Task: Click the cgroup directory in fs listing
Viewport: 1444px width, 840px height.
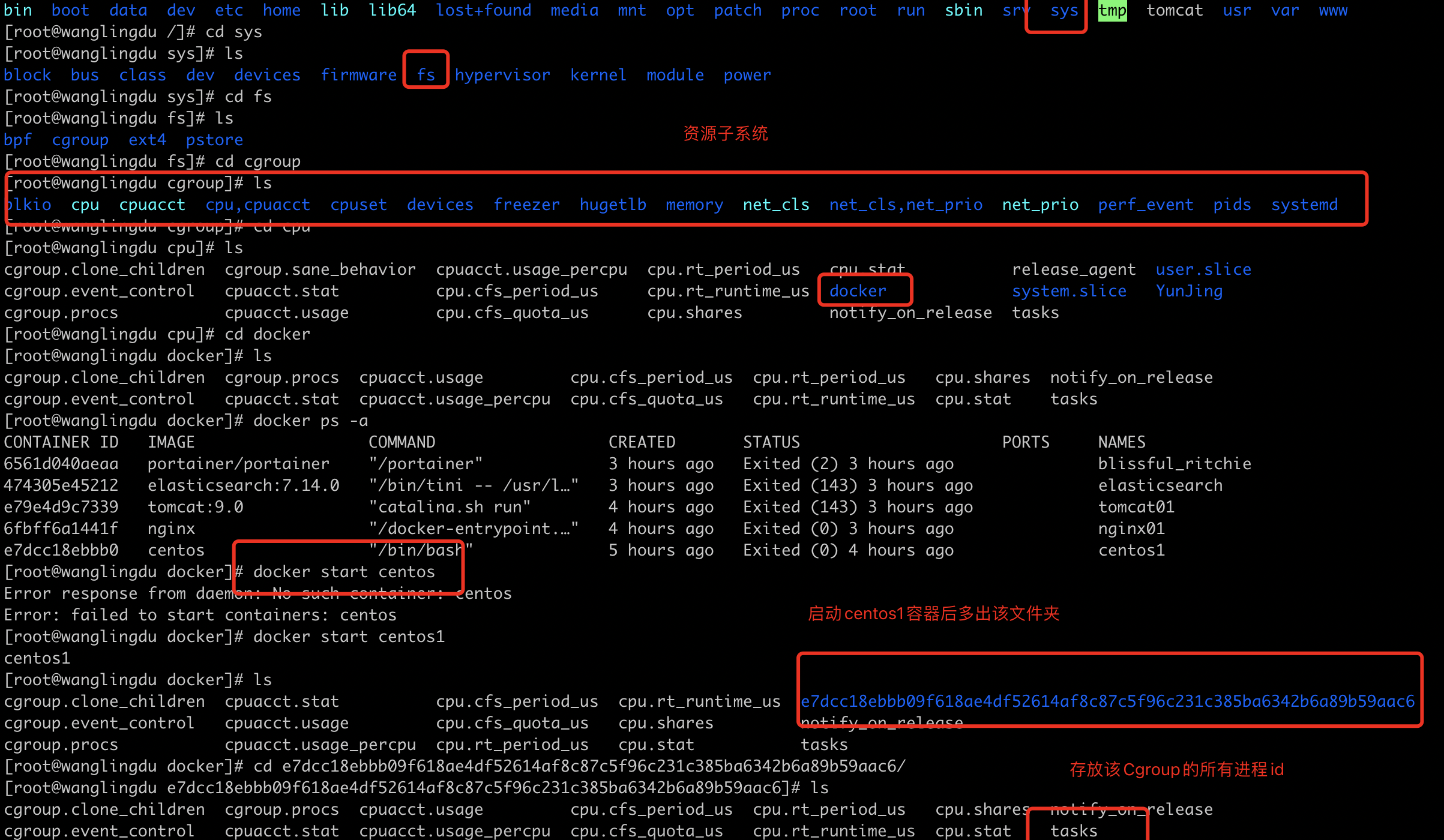Action: click(80, 140)
